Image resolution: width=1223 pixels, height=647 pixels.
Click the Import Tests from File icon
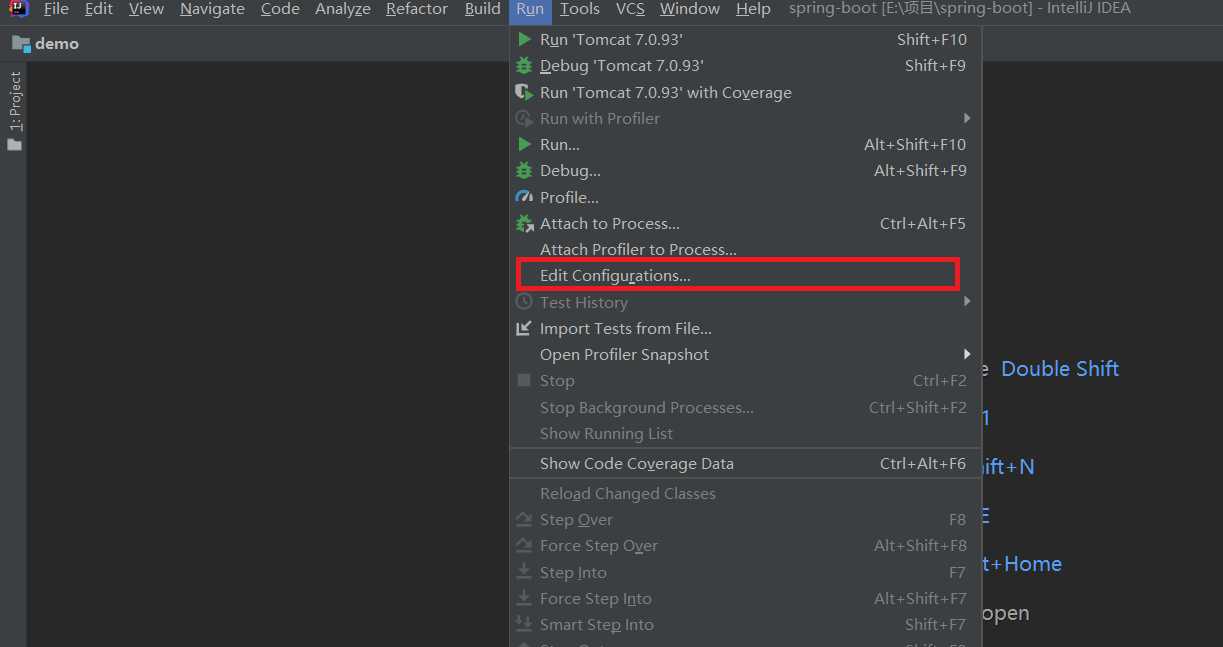[x=524, y=328]
